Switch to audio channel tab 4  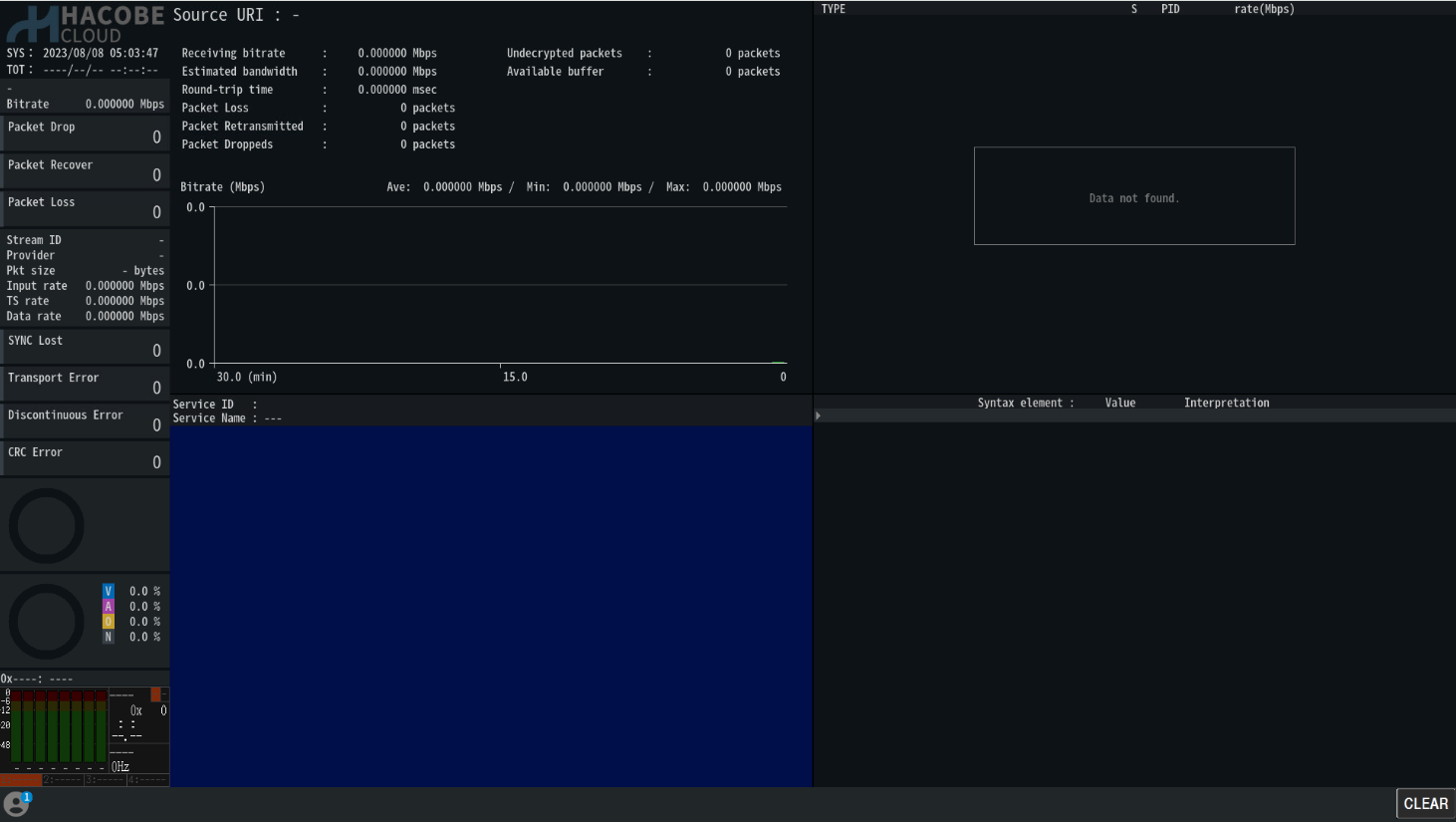(147, 780)
